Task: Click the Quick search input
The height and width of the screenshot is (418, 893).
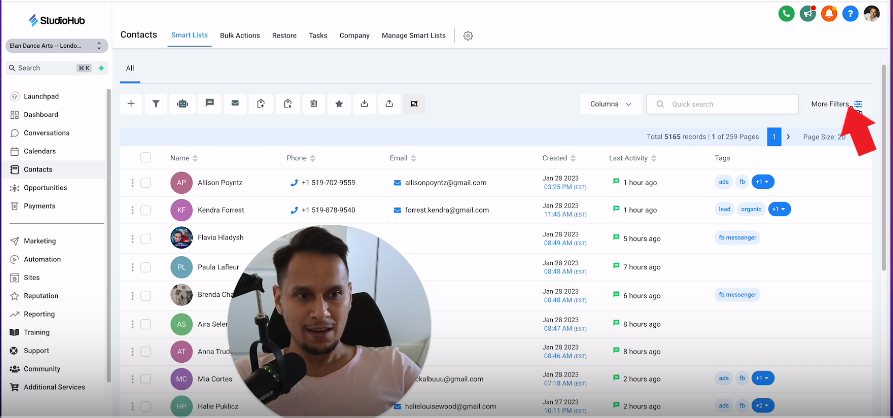Action: point(722,104)
